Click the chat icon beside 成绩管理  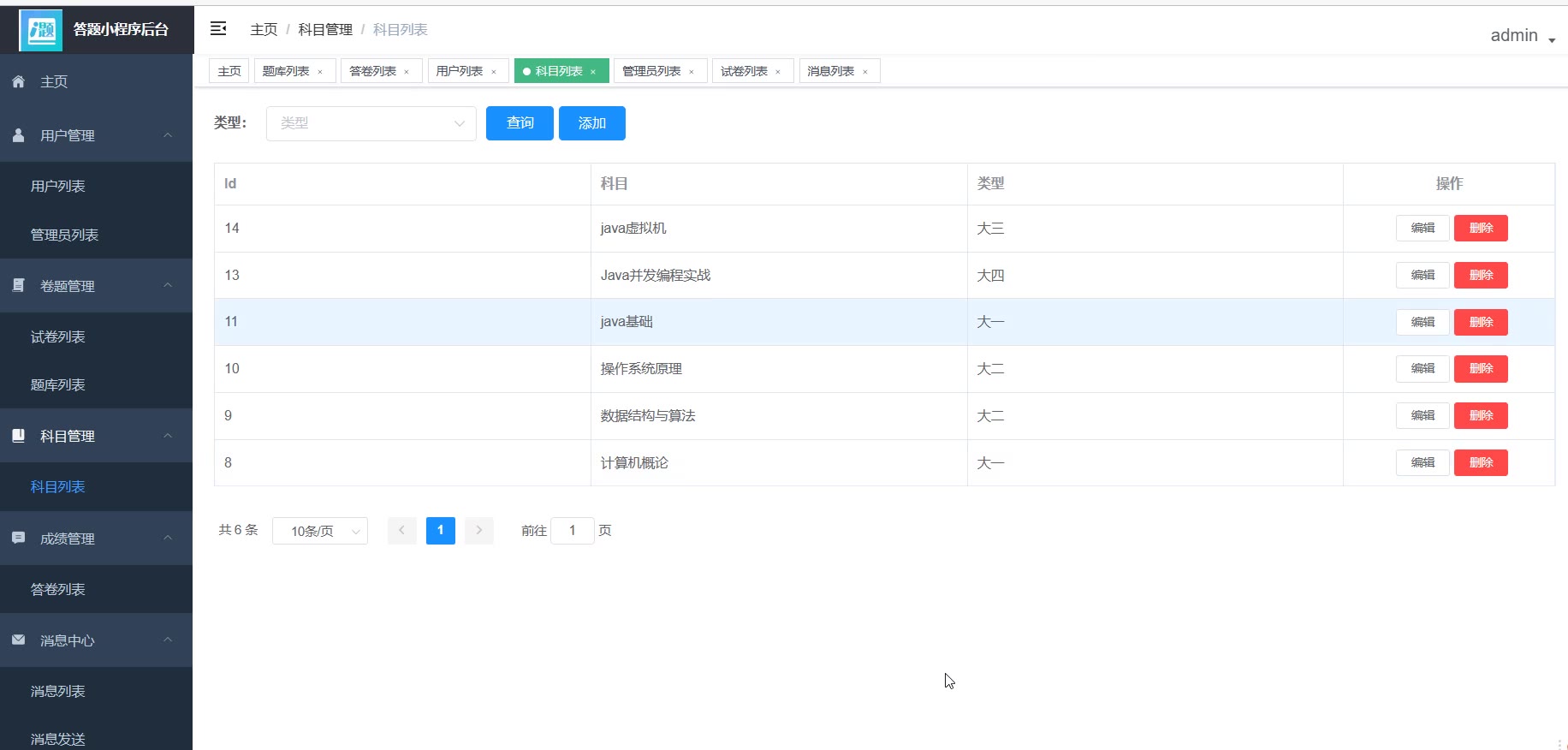[x=18, y=538]
